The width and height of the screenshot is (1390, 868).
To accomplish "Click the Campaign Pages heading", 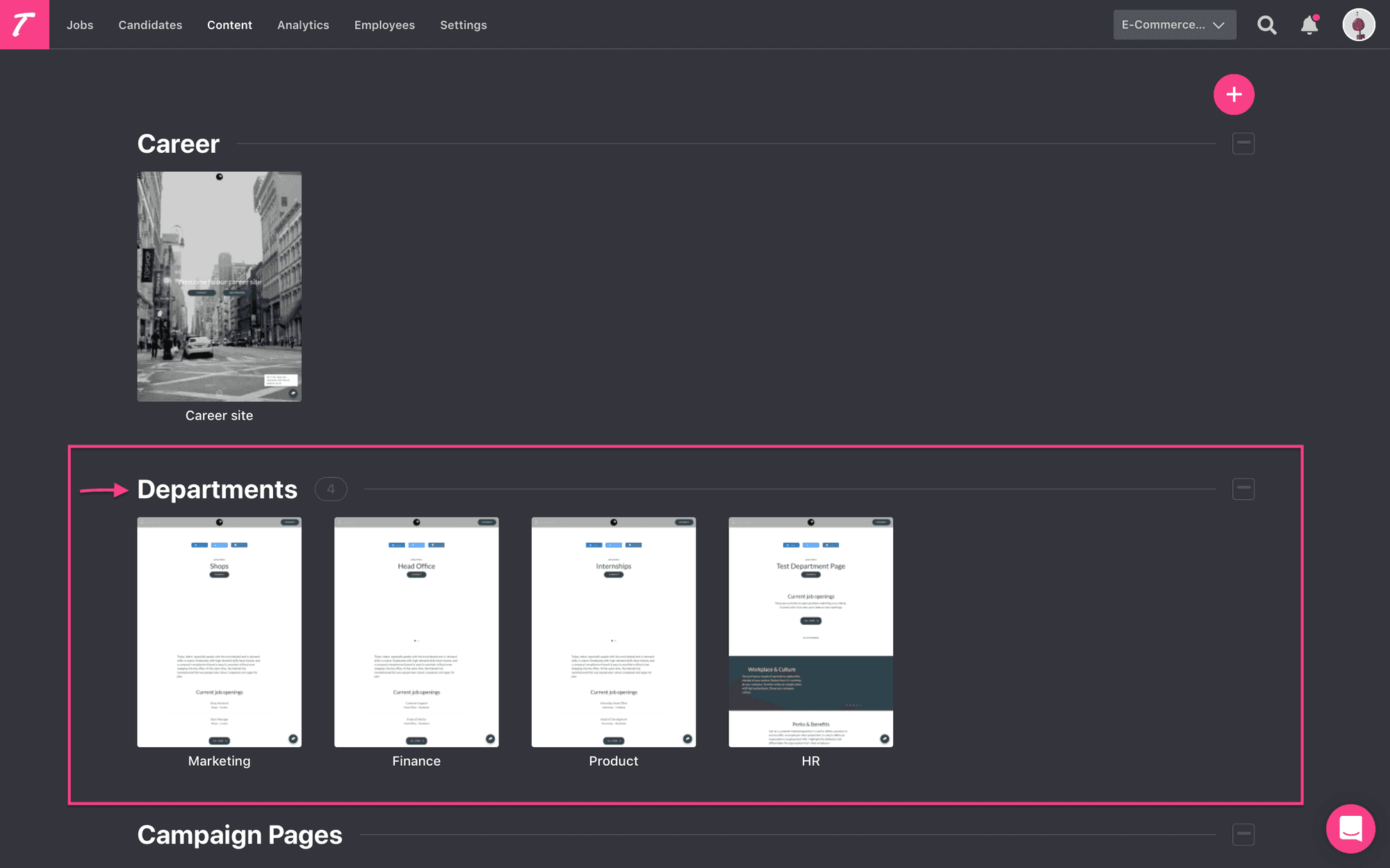I will click(x=240, y=835).
